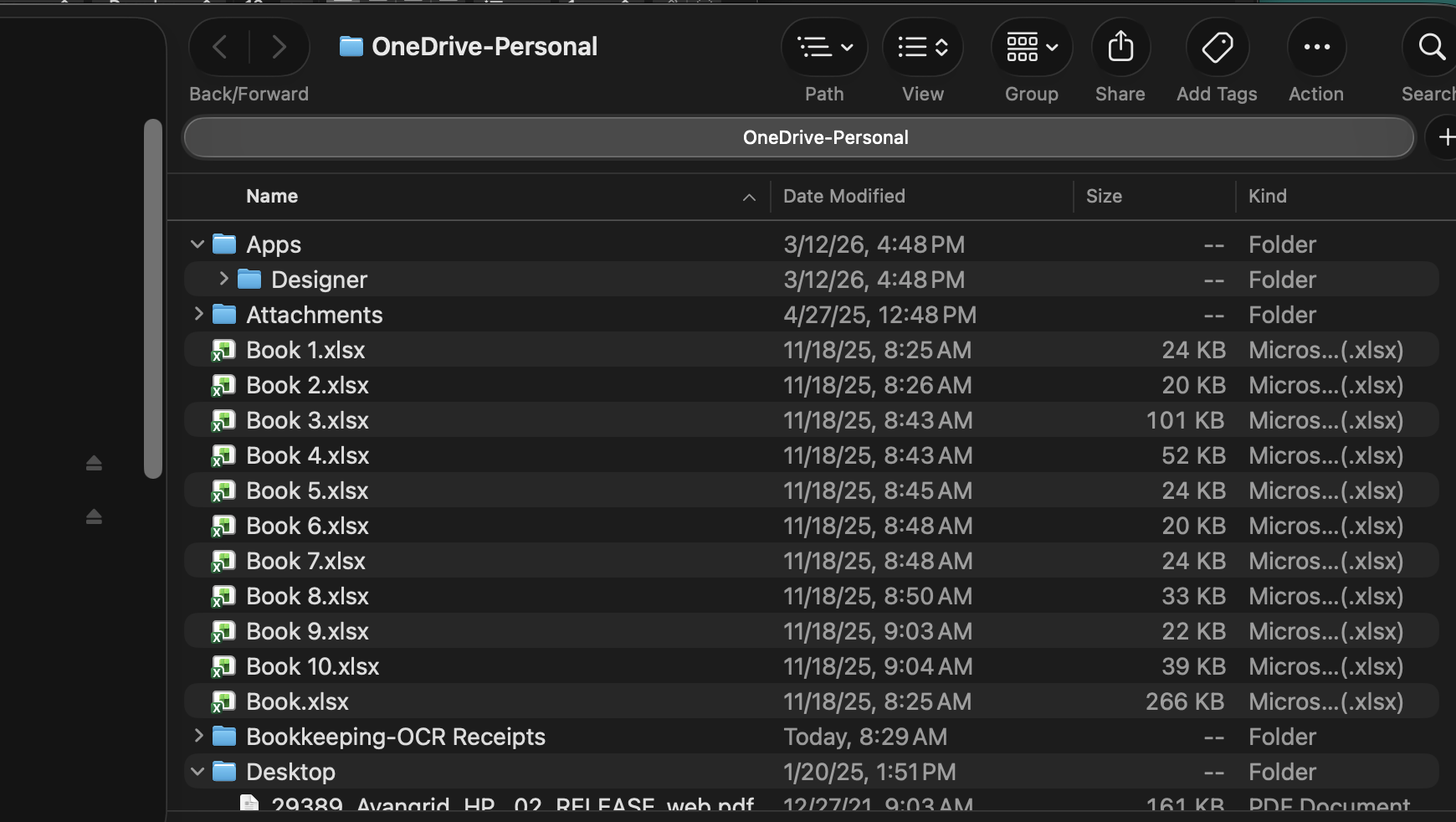Click the upper eject icon in sidebar
Viewport: 1456px width, 822px height.
[94, 463]
